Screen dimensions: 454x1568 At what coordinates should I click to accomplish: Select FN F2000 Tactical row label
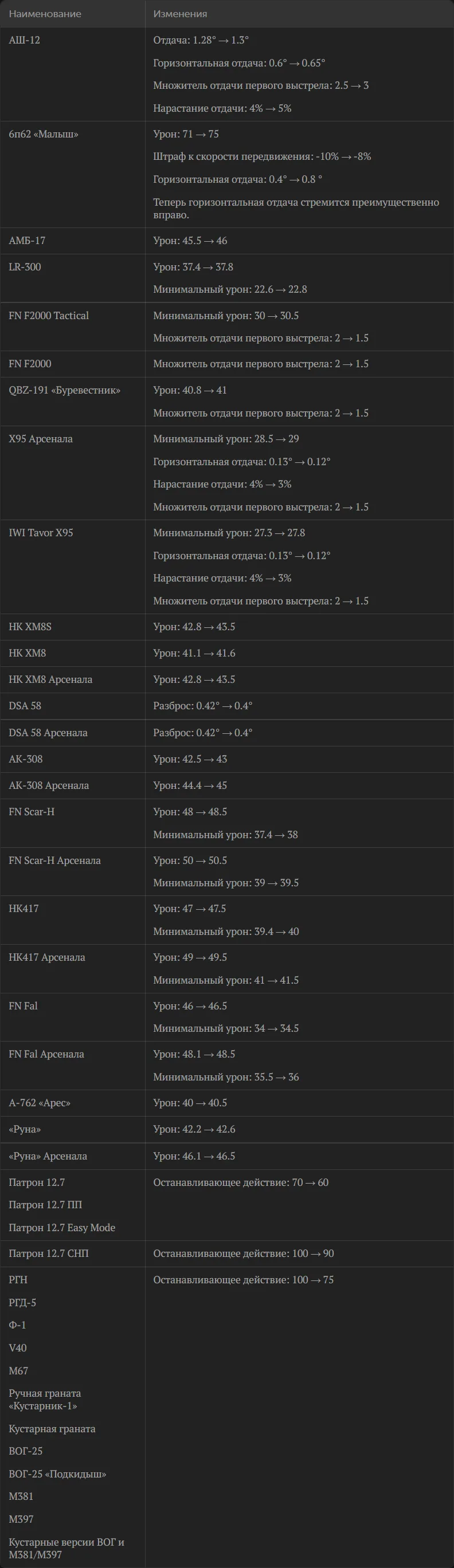(x=49, y=316)
